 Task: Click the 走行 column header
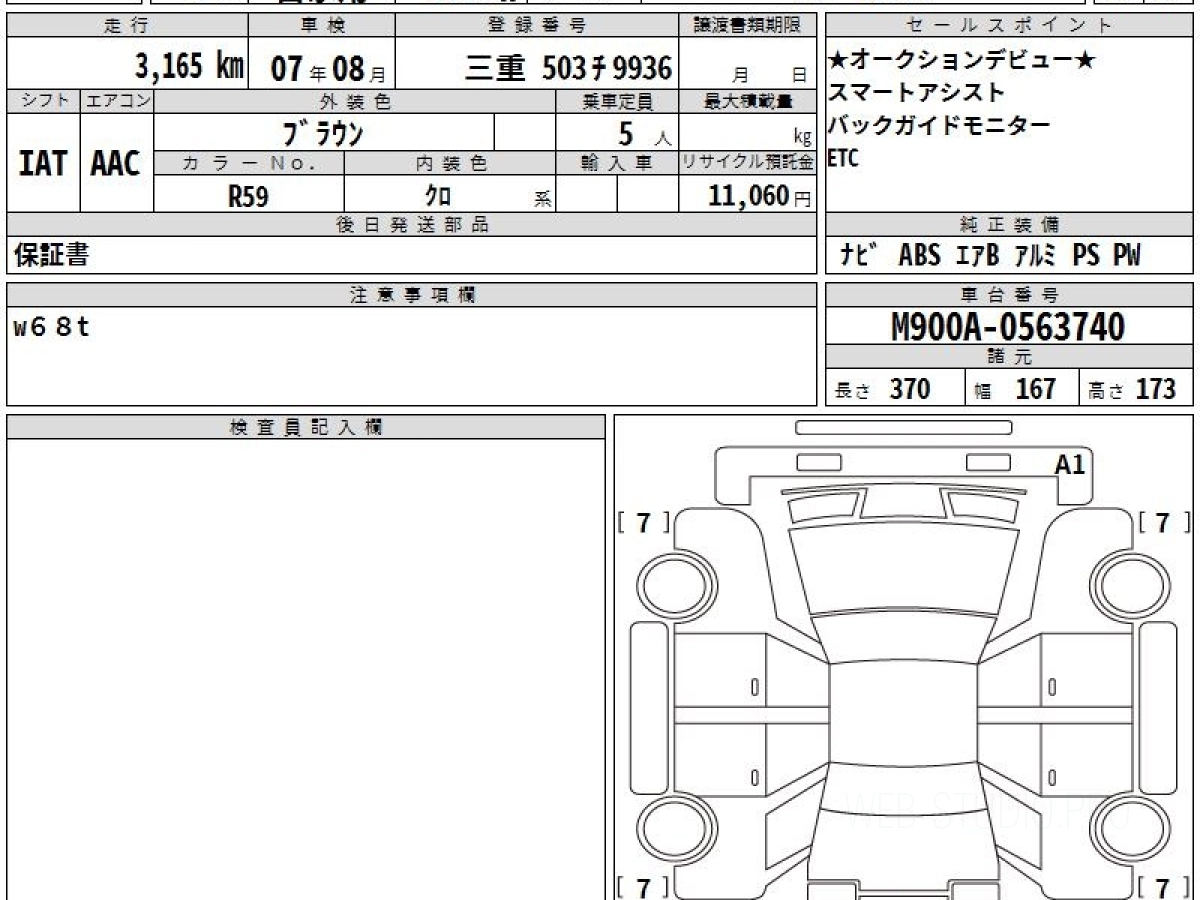tap(126, 26)
